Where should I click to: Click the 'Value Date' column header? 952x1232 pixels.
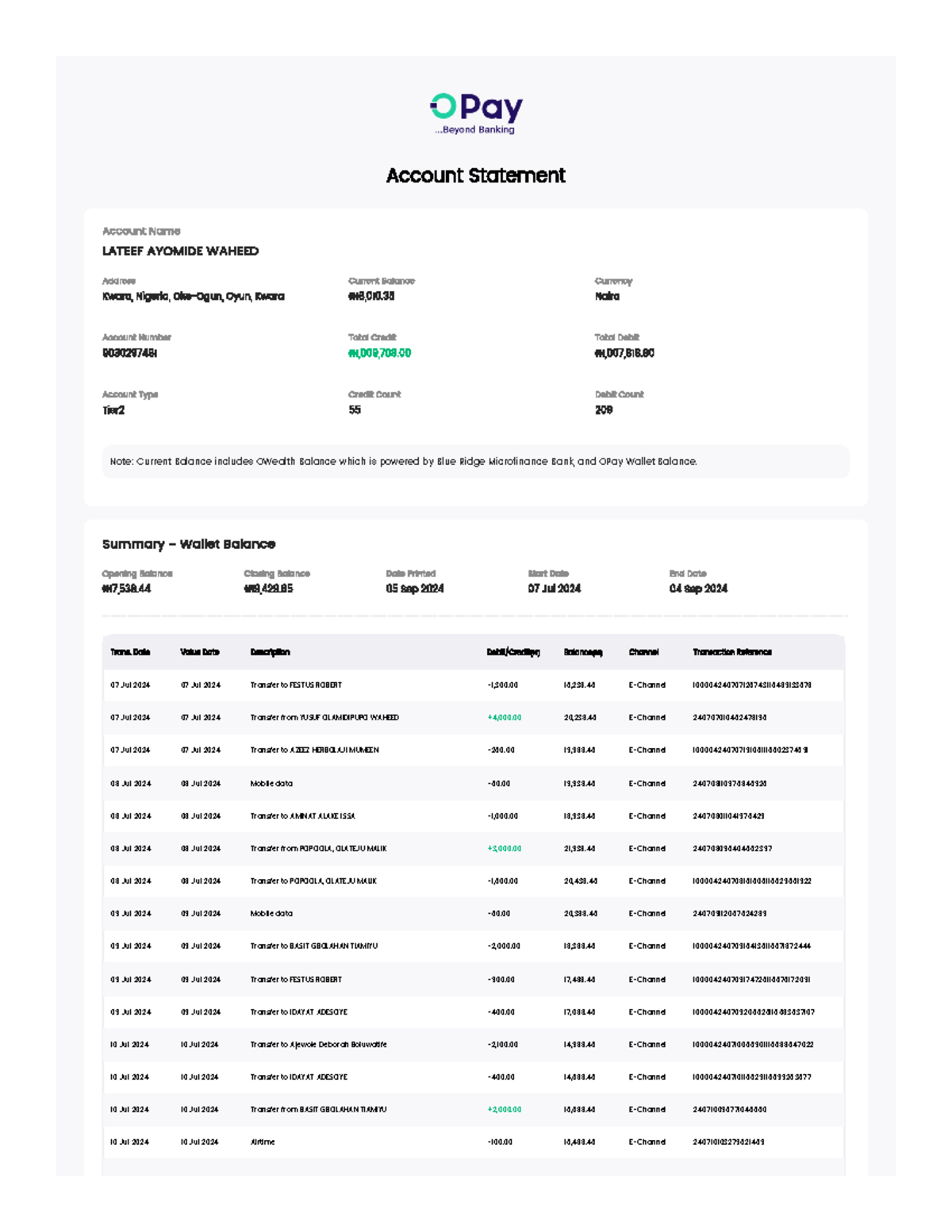pyautogui.click(x=200, y=652)
